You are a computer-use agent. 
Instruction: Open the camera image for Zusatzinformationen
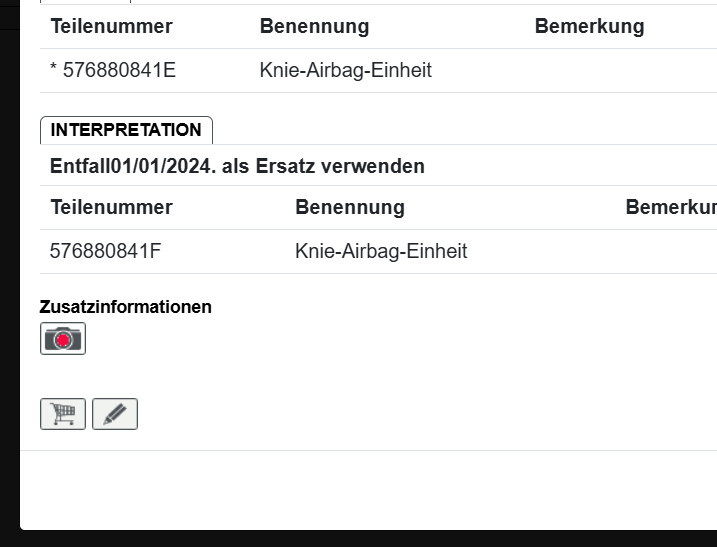(63, 339)
